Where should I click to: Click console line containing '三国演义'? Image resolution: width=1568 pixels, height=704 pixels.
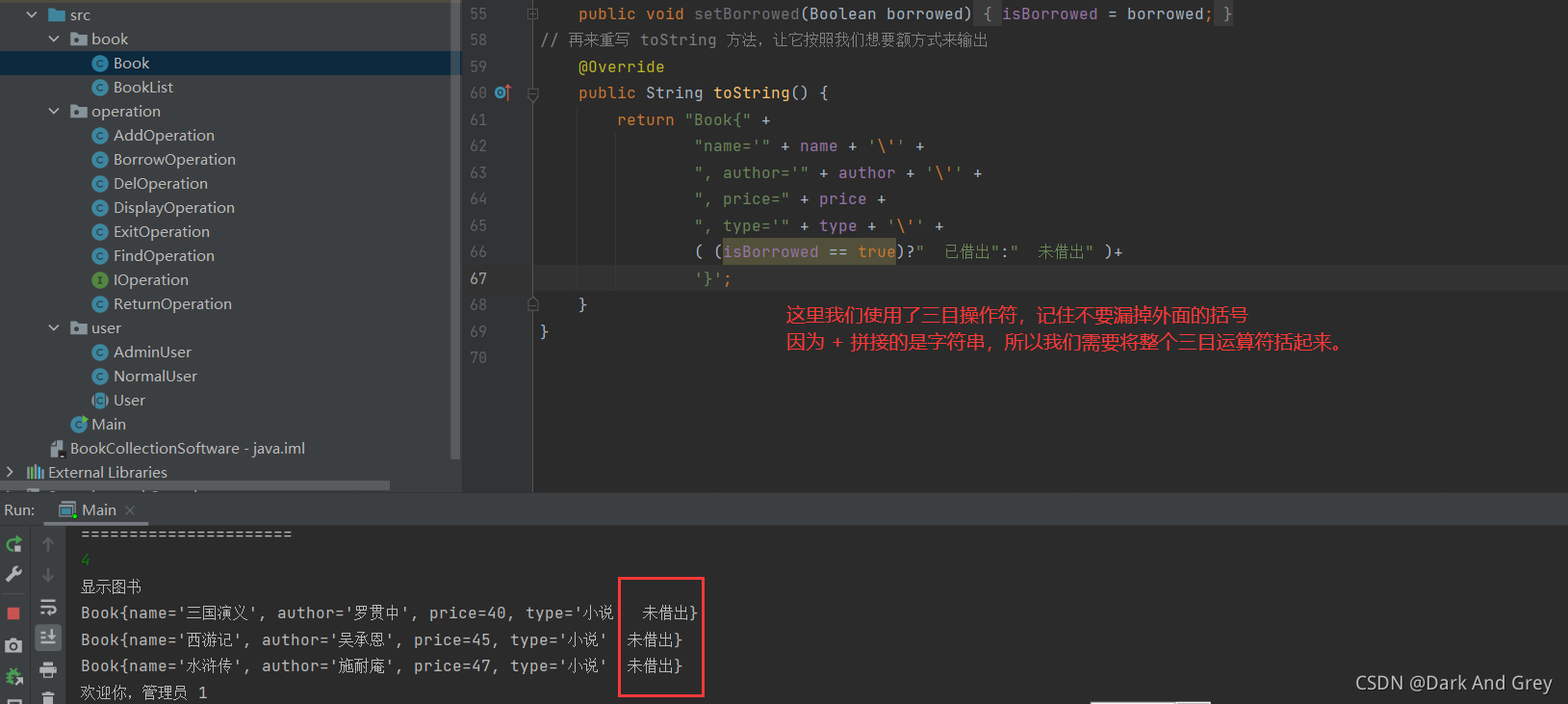tap(389, 613)
